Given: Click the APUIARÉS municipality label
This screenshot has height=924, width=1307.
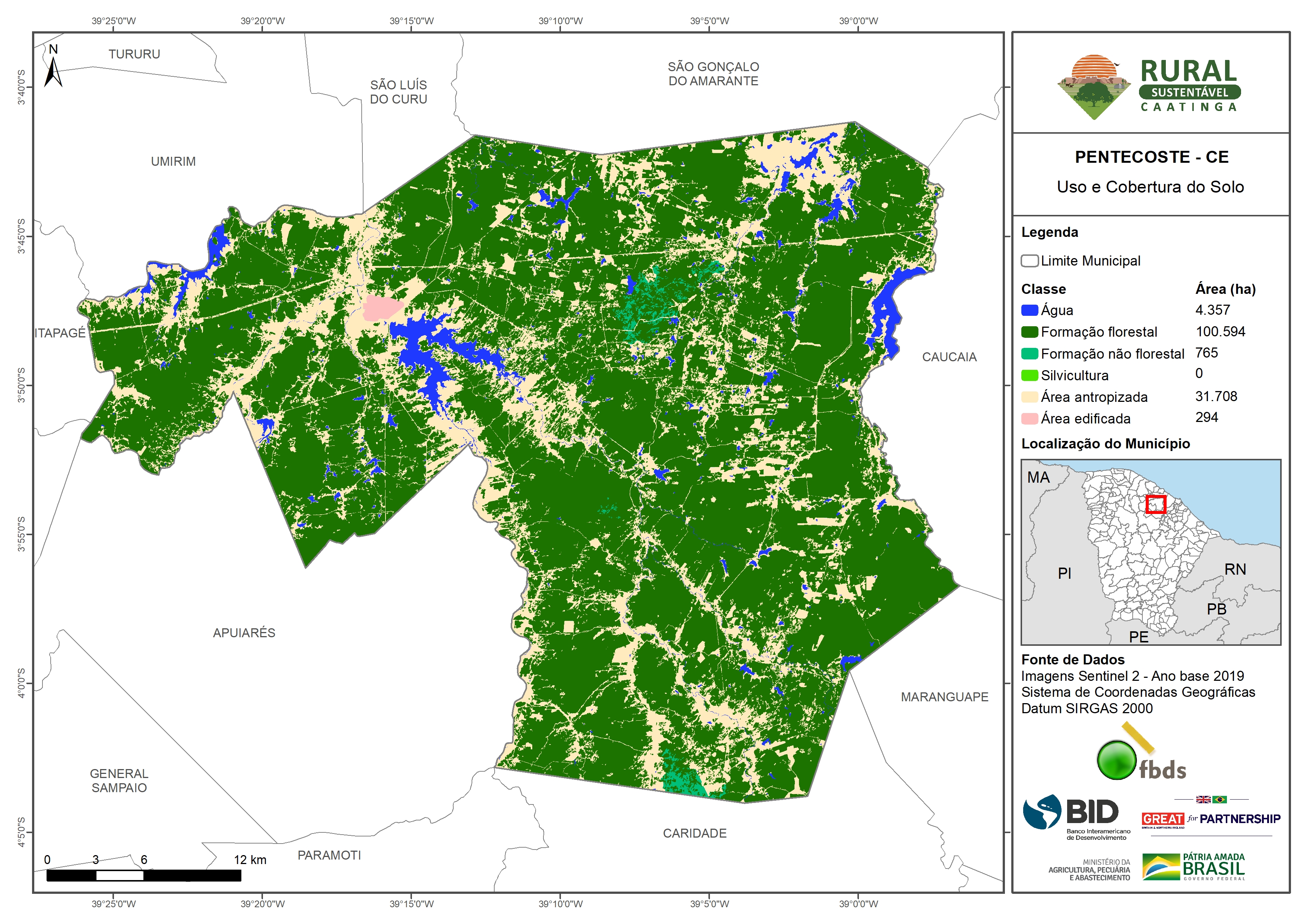Looking at the screenshot, I should pos(244,632).
